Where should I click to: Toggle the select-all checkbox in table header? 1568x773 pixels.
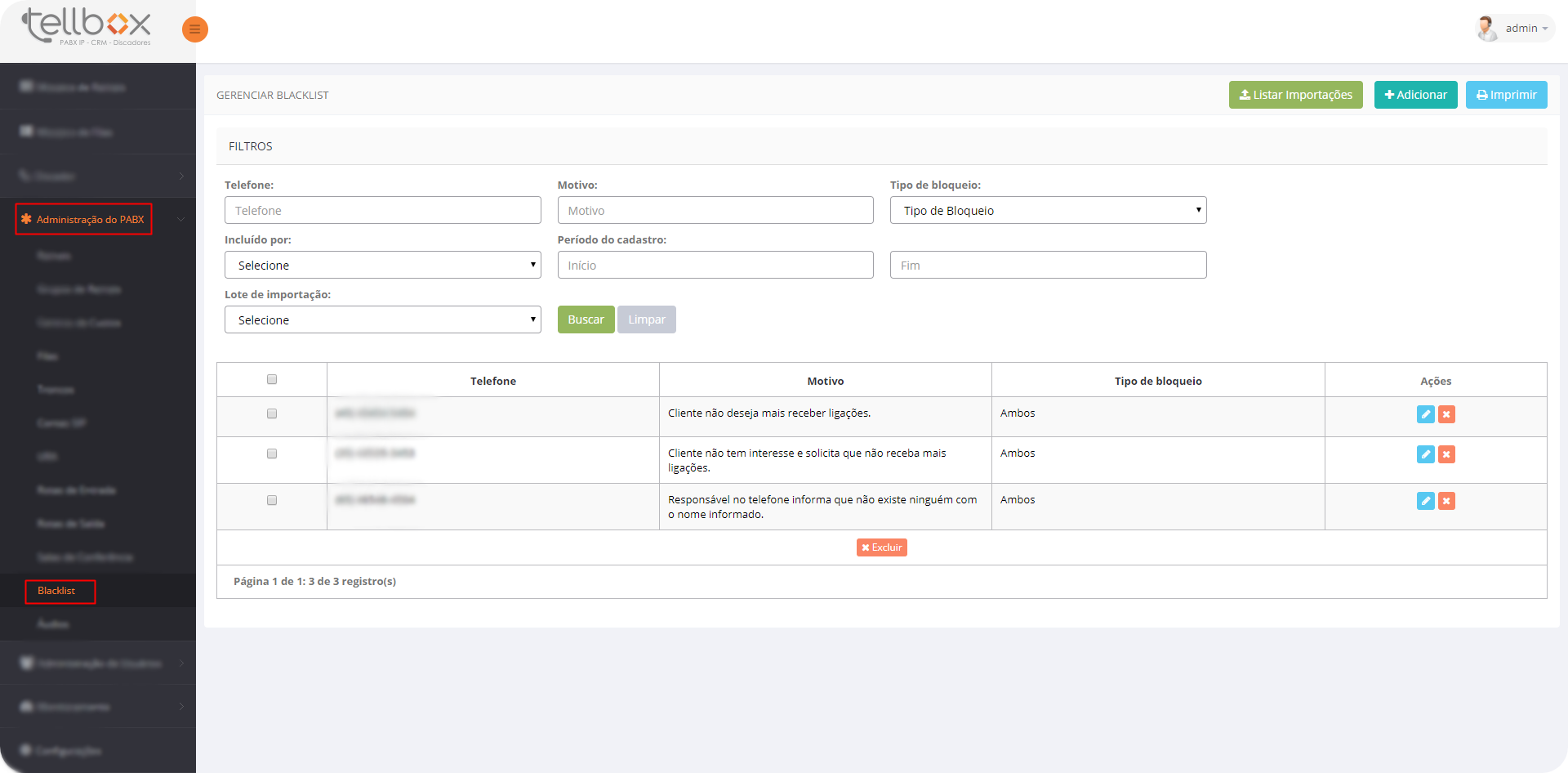coord(272,379)
